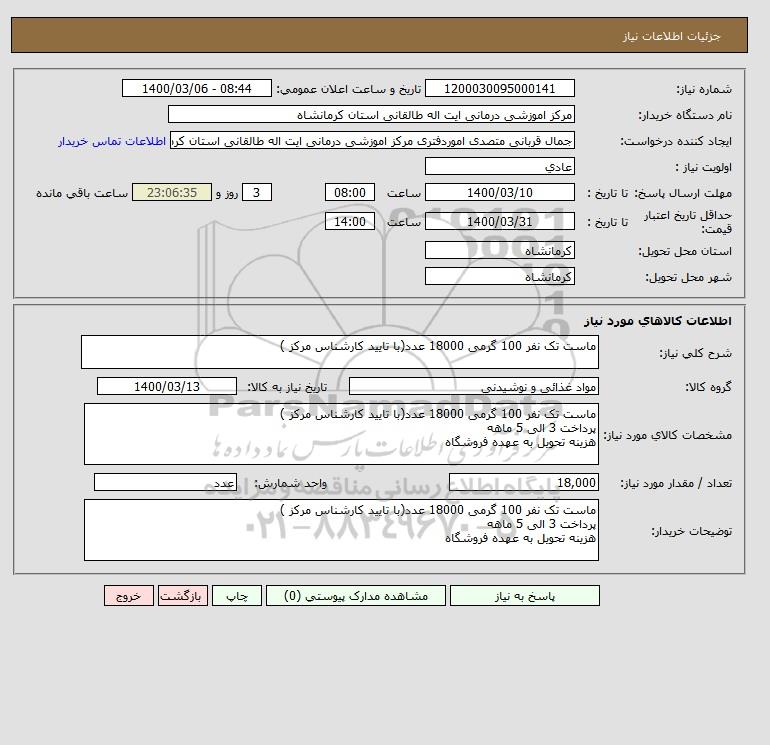The height and width of the screenshot is (745, 770).
Task: Click the واحد شمارش field عدد
Action: point(165,482)
